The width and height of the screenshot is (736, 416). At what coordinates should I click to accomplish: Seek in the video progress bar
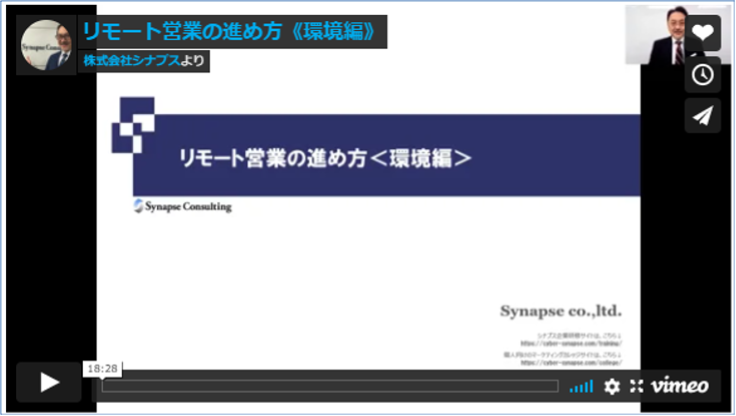(330, 386)
